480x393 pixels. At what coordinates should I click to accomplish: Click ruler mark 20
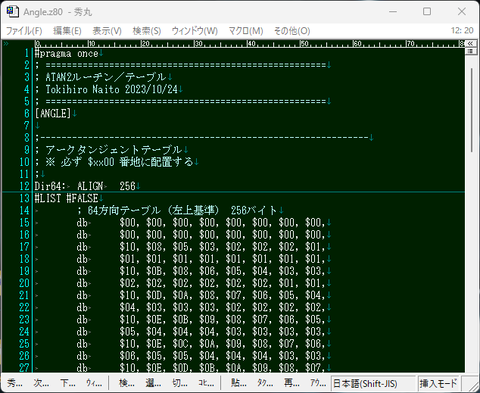point(145,44)
